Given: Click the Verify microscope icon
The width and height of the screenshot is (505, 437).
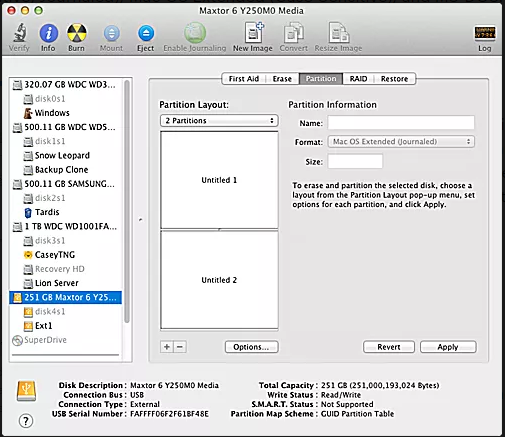Looking at the screenshot, I should 20,33.
